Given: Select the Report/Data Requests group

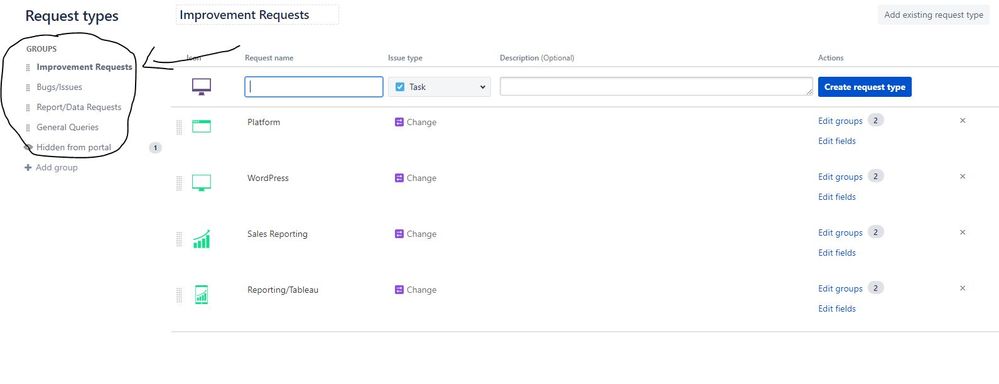Looking at the screenshot, I should click(78, 108).
